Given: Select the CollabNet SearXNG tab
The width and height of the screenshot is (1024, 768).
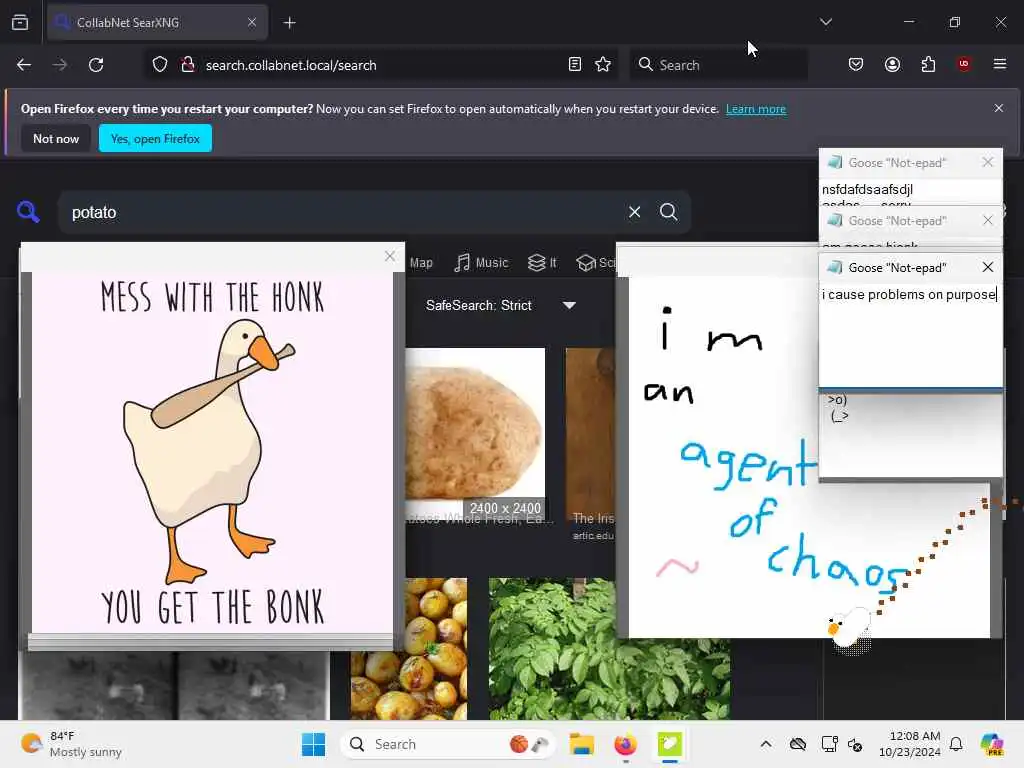Looking at the screenshot, I should click(157, 23).
